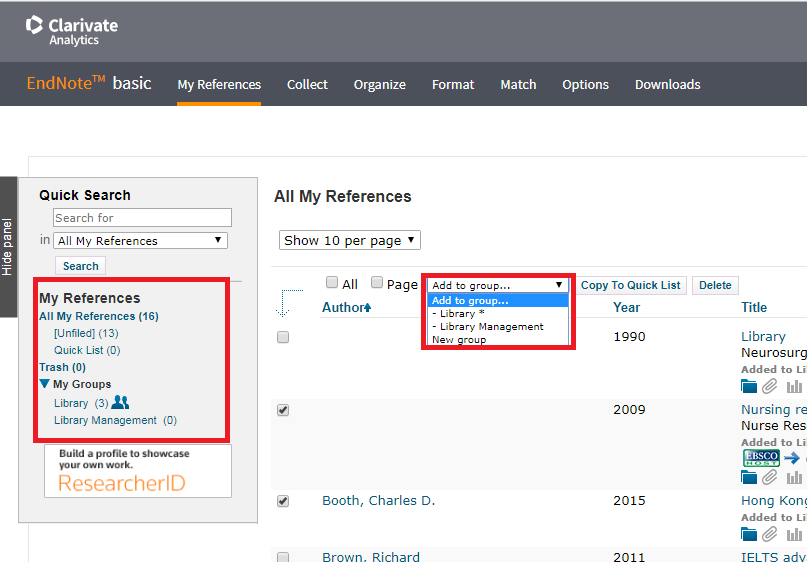The width and height of the screenshot is (807, 562).
Task: Go to the Format tab
Action: click(x=453, y=84)
